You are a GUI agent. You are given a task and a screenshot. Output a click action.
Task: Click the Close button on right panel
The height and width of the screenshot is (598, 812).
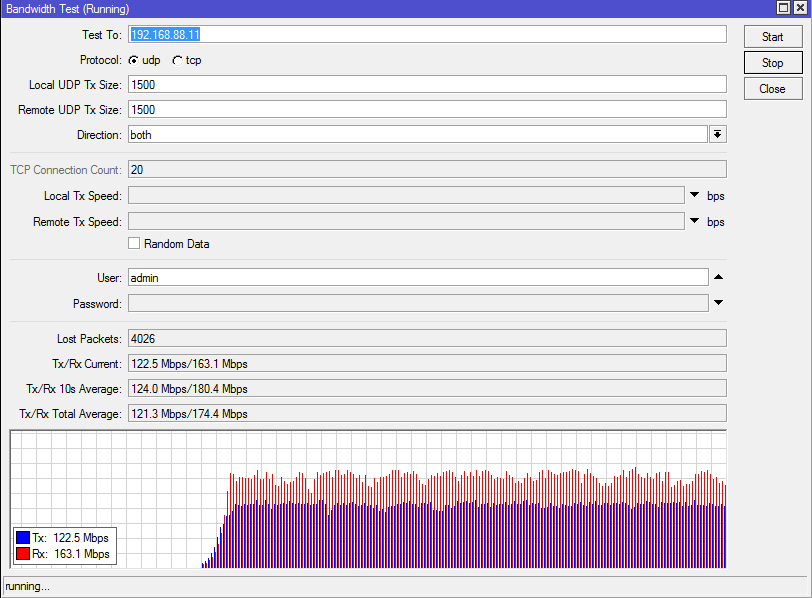pyautogui.click(x=772, y=89)
